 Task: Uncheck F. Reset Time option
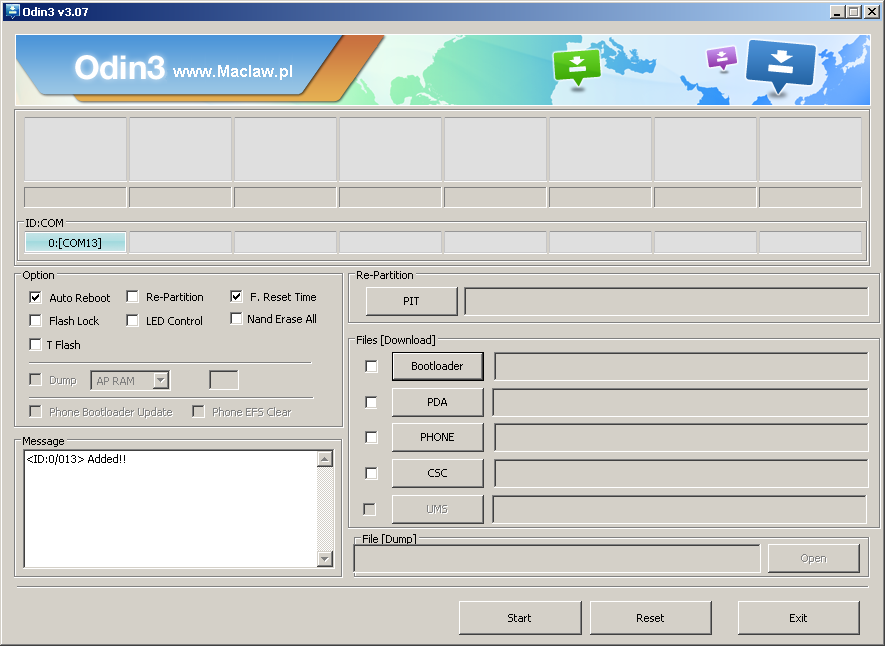click(236, 296)
